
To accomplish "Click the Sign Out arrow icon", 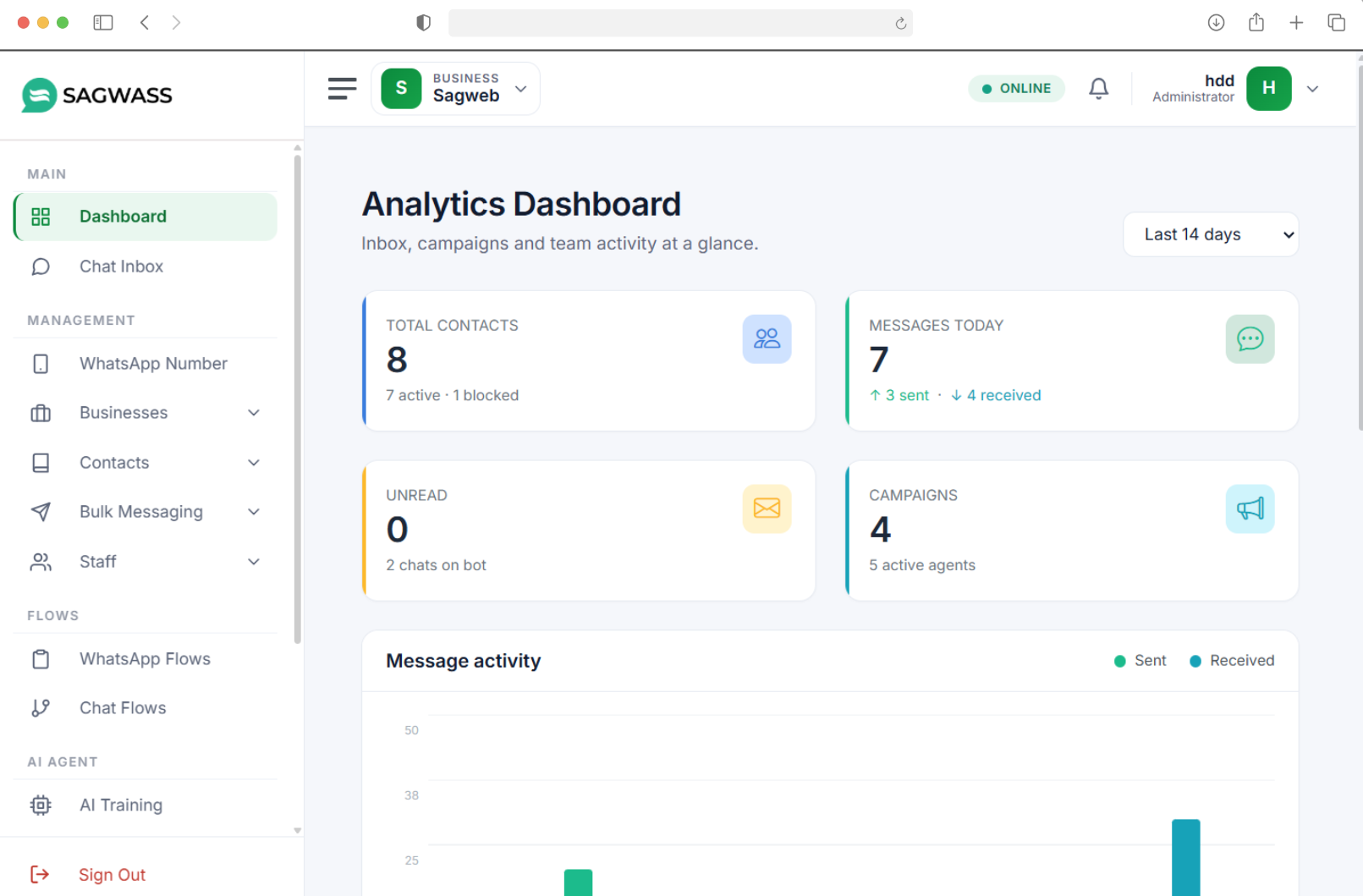I will [x=40, y=875].
